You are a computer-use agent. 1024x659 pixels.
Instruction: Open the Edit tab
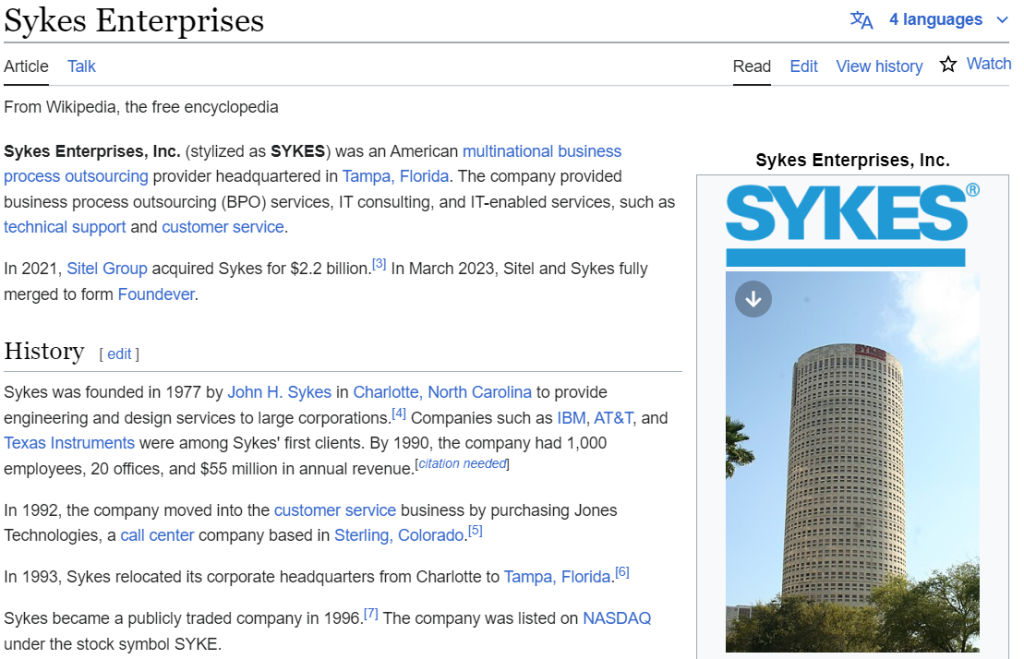(803, 67)
